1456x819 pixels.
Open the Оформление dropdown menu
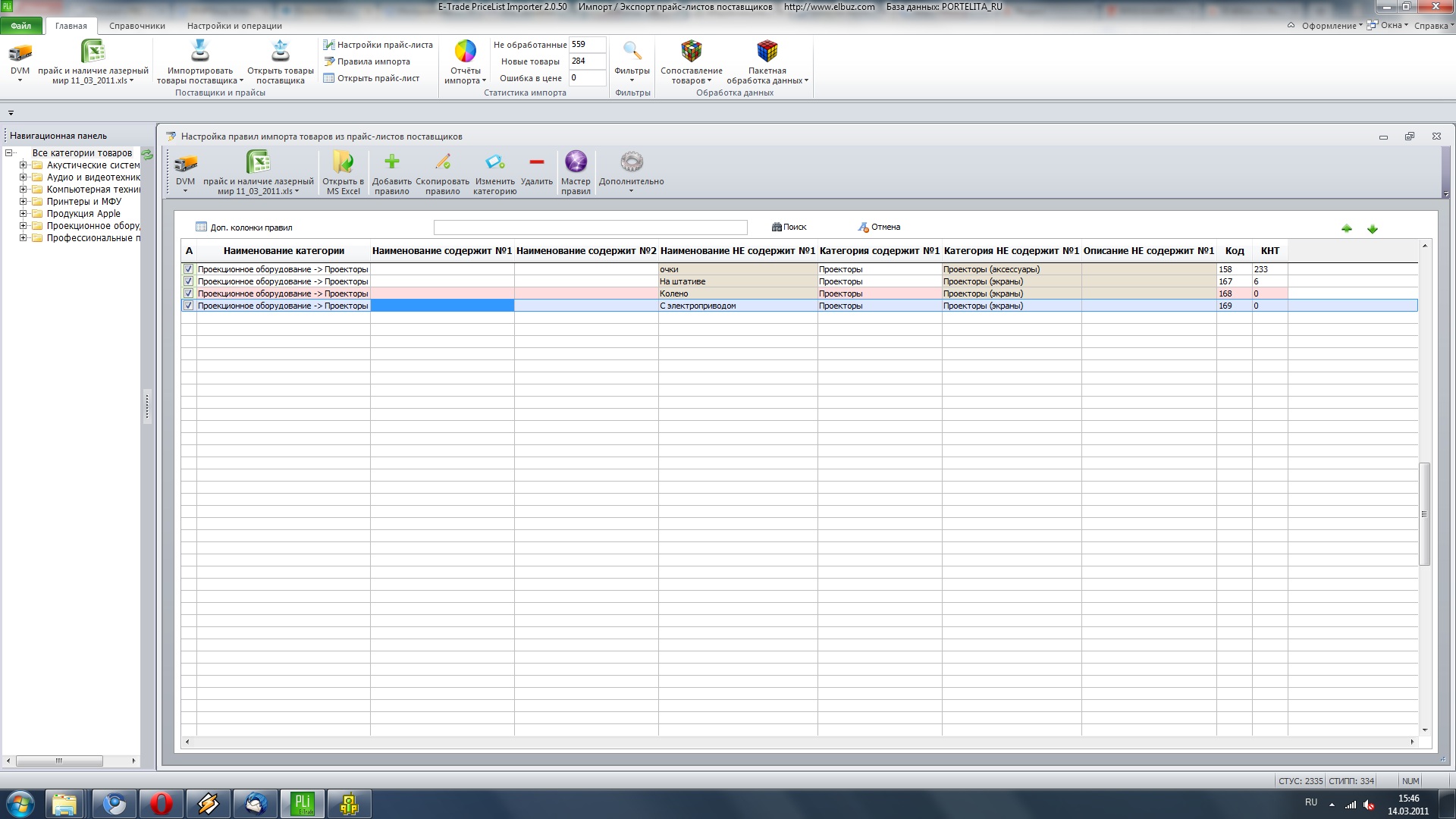tap(1332, 26)
